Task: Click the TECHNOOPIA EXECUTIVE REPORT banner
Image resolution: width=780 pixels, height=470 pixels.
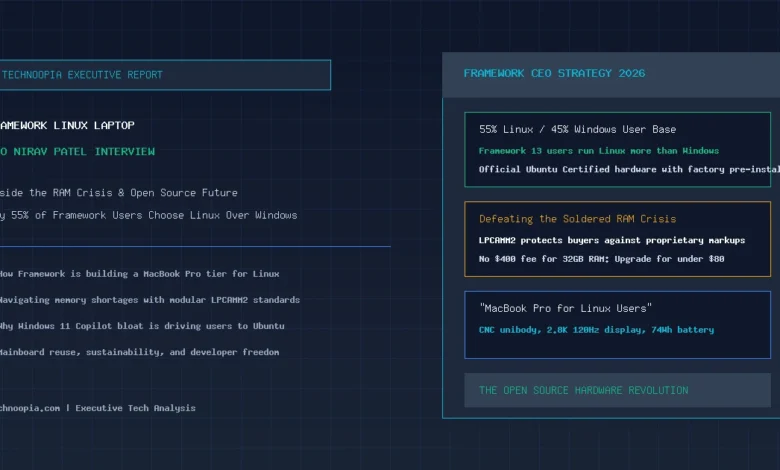Action: click(x=165, y=75)
